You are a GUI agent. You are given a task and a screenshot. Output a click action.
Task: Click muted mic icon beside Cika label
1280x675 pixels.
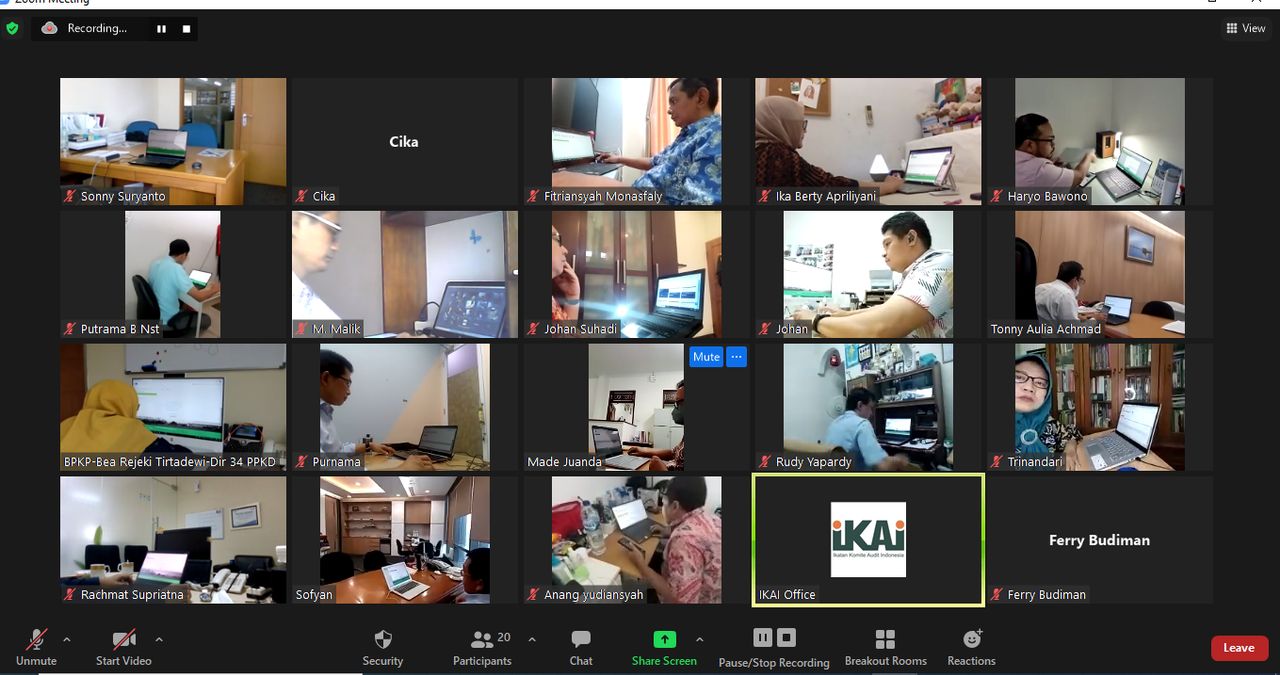coord(302,196)
